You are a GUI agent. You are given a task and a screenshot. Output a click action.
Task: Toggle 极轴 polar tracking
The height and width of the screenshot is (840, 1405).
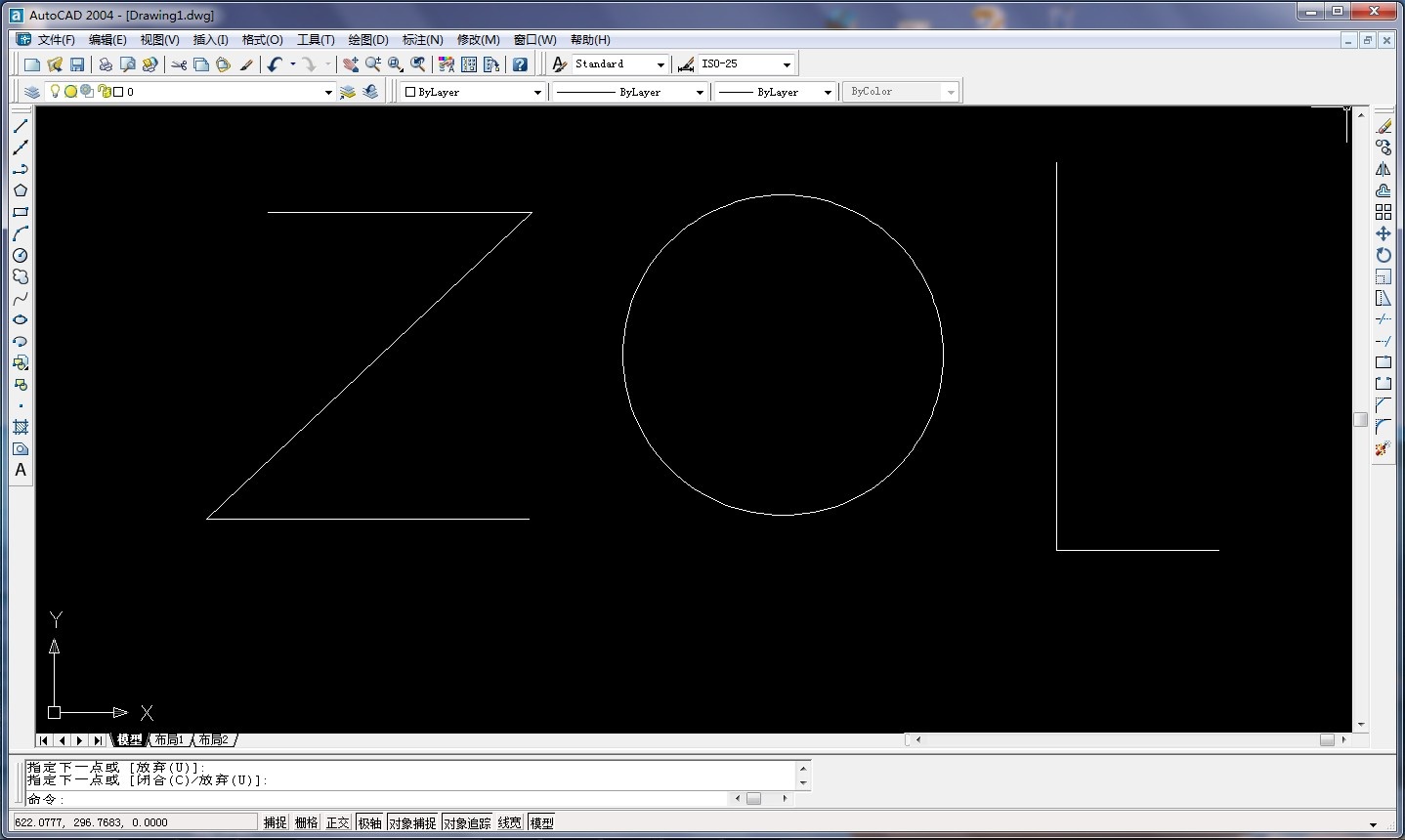tap(369, 822)
